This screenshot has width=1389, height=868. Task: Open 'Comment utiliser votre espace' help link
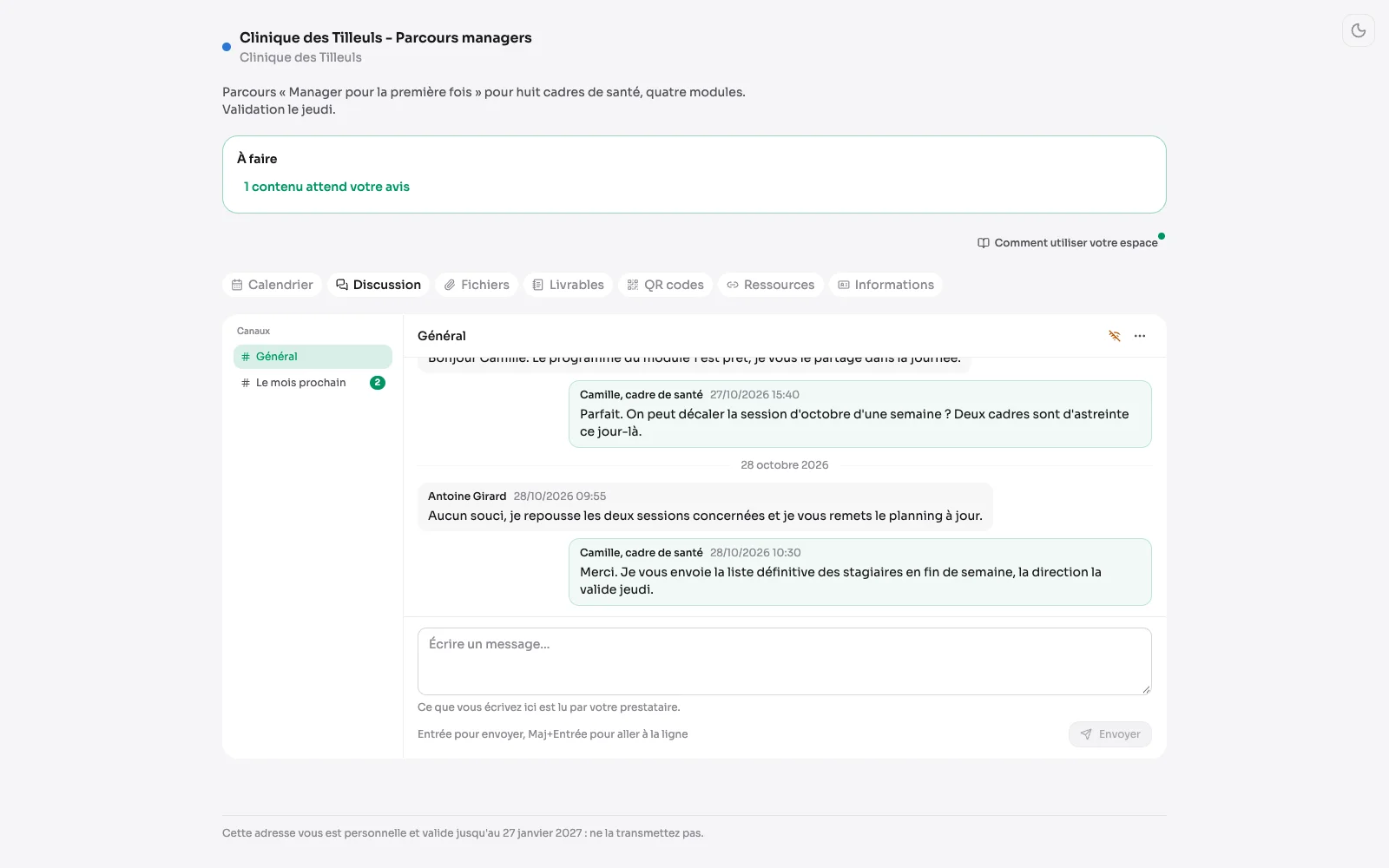[1068, 243]
